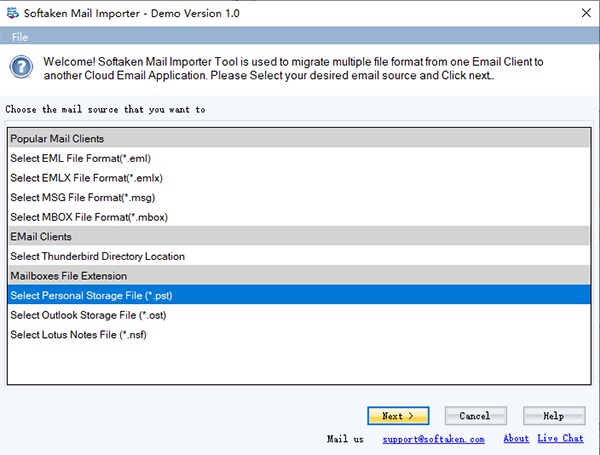The width and height of the screenshot is (600, 455).
Task: Click the Cancel button
Action: pos(476,416)
